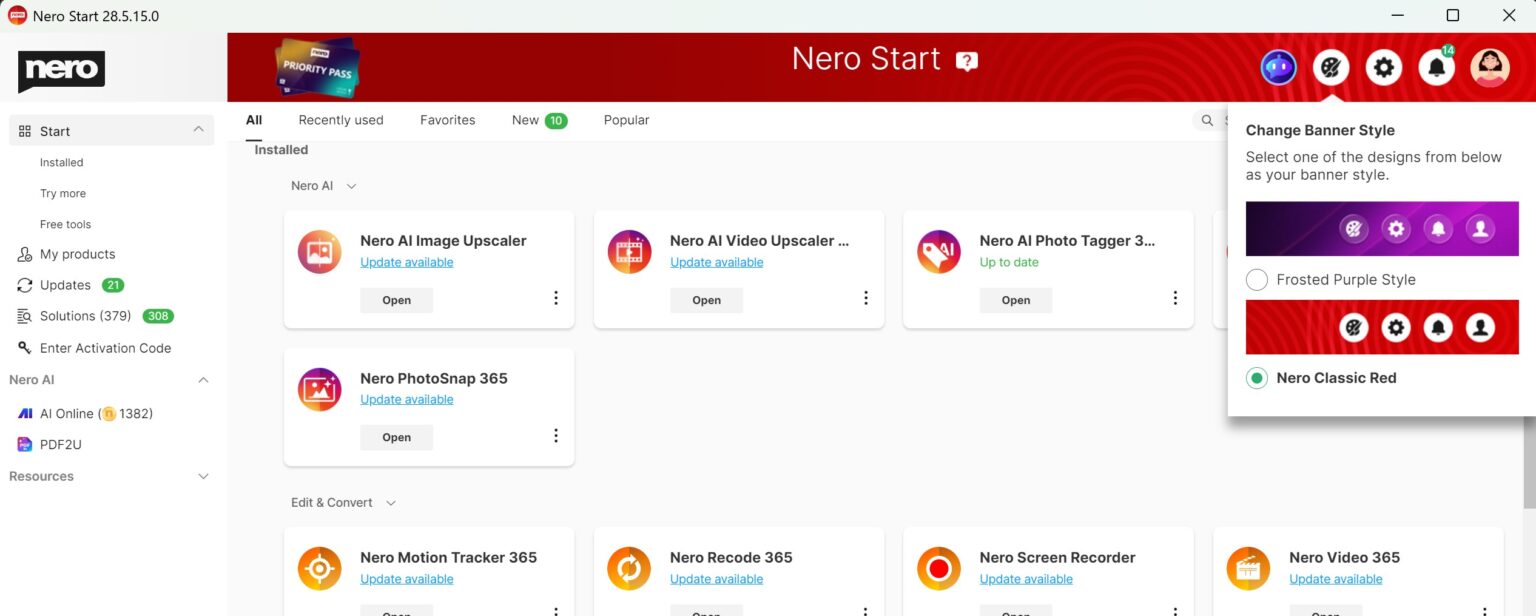This screenshot has width=1536, height=616.
Task: Collapse the Nero AI category in the content area
Action: [350, 185]
